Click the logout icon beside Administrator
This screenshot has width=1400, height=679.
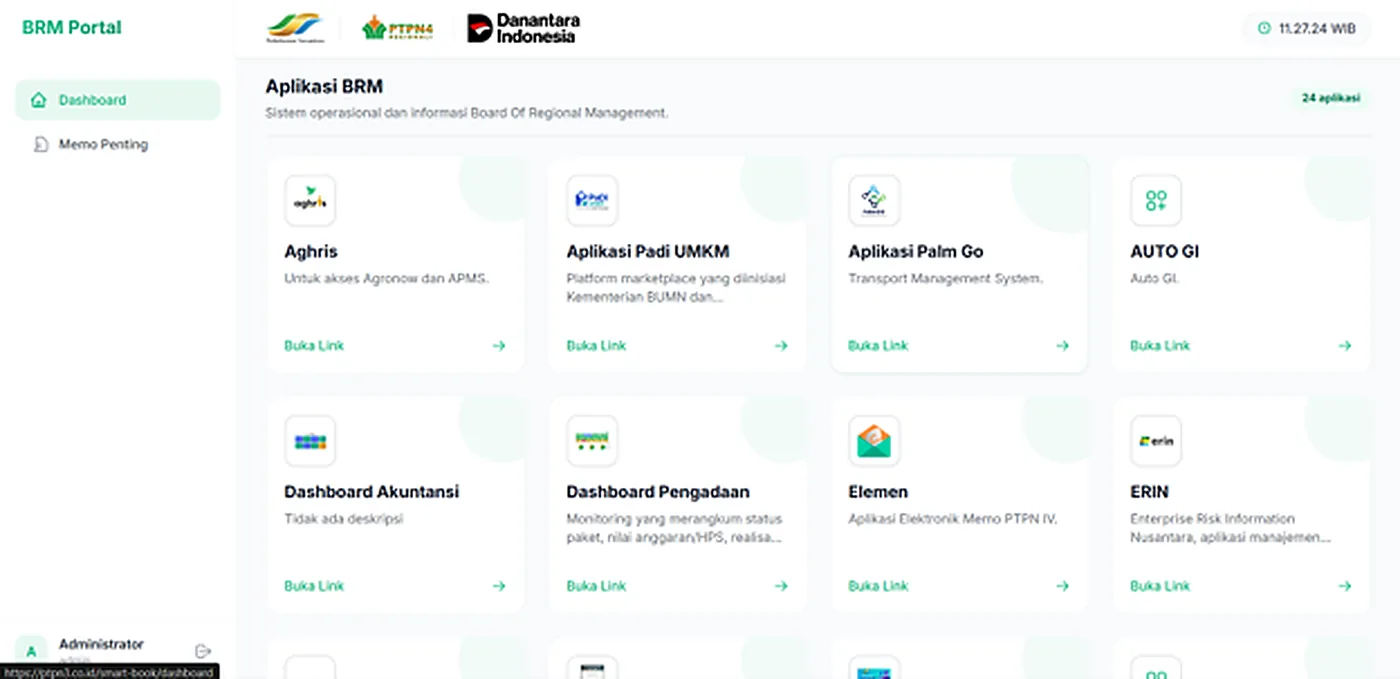(203, 651)
